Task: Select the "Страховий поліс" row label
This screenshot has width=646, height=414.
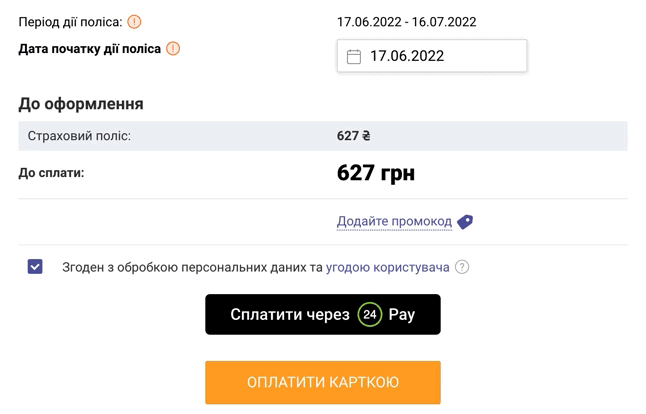Action: point(79,136)
